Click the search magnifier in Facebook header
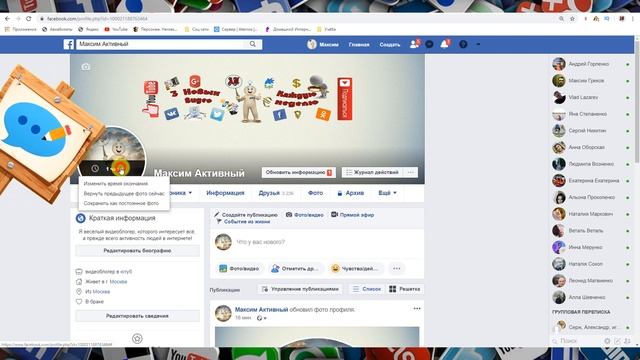This screenshot has width=640, height=360. click(253, 44)
